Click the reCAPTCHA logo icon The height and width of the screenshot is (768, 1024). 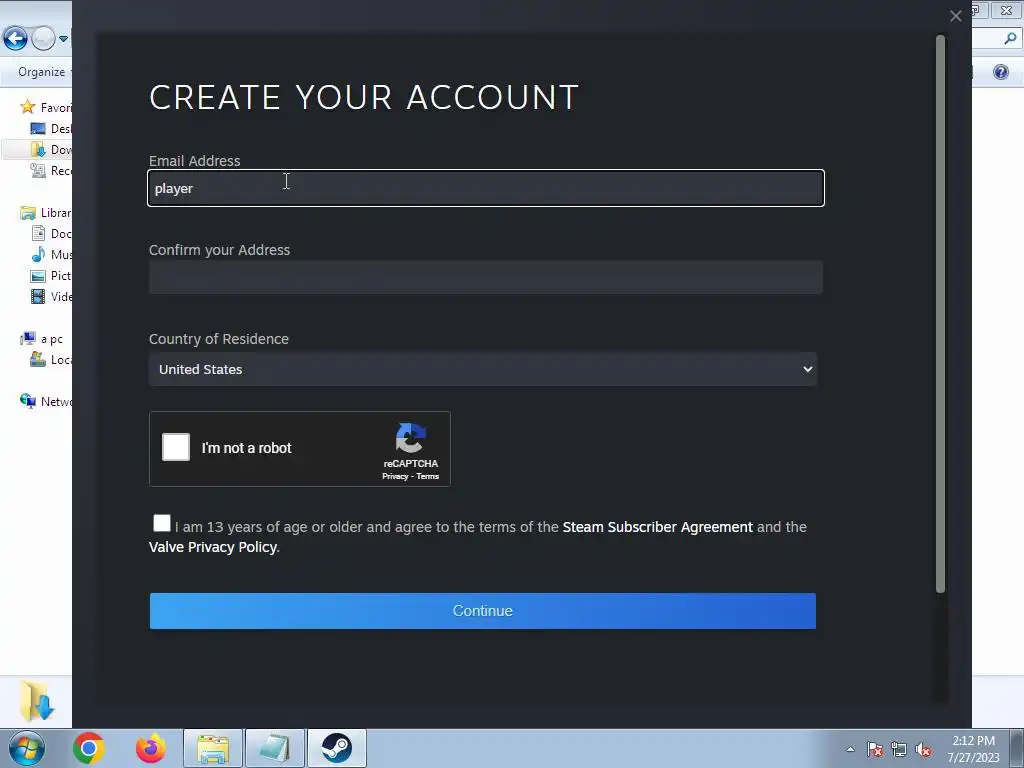coord(411,438)
